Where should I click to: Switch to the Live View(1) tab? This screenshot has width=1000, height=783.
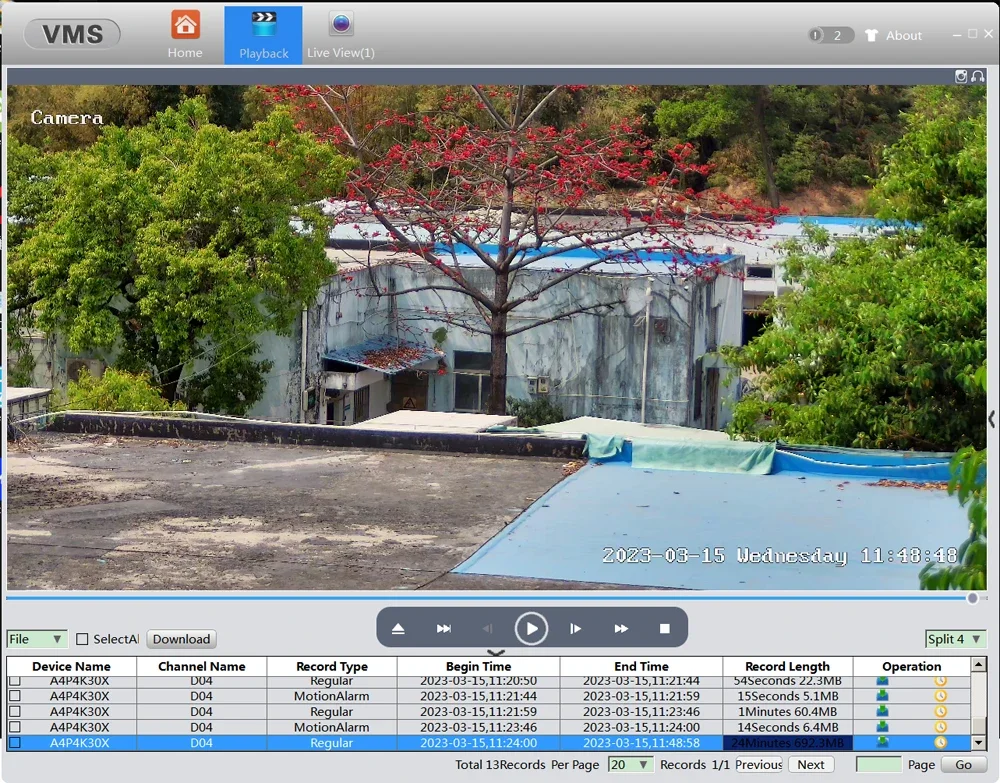tap(340, 33)
